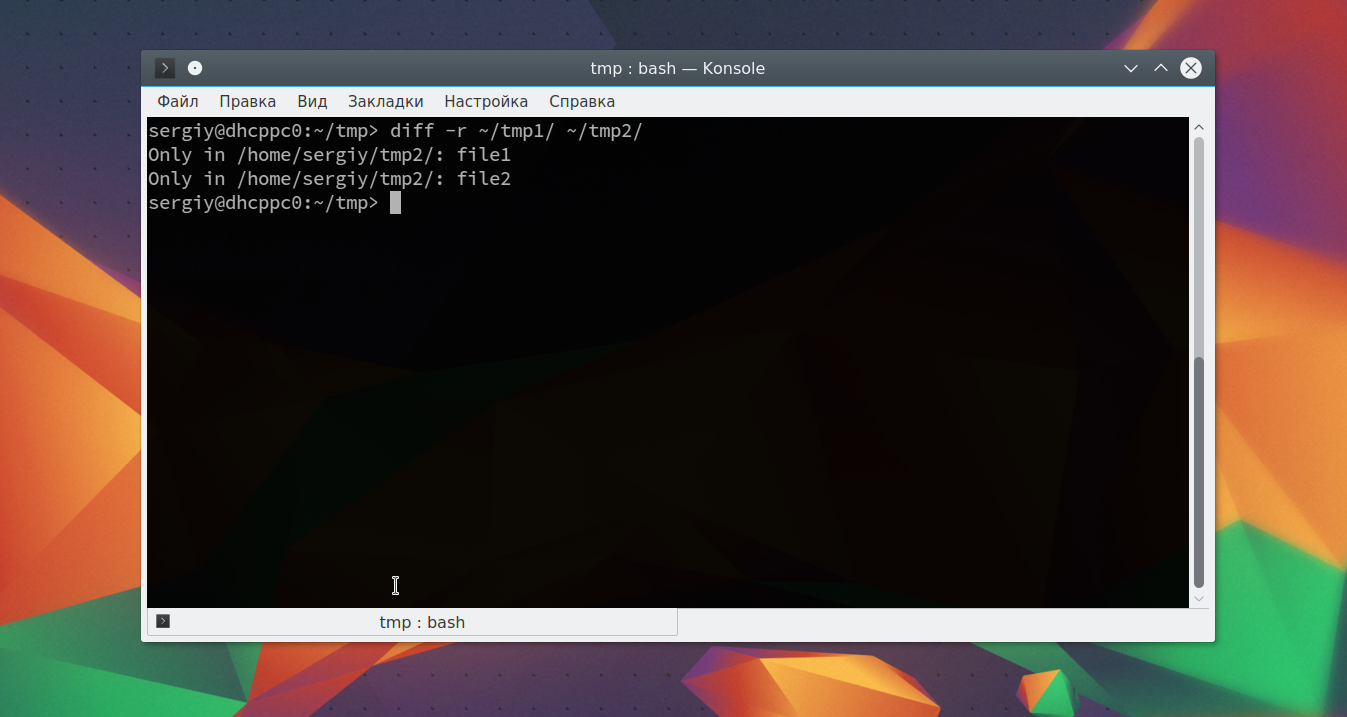The width and height of the screenshot is (1347, 717).
Task: Click the window minimize chevron
Action: (x=1130, y=68)
